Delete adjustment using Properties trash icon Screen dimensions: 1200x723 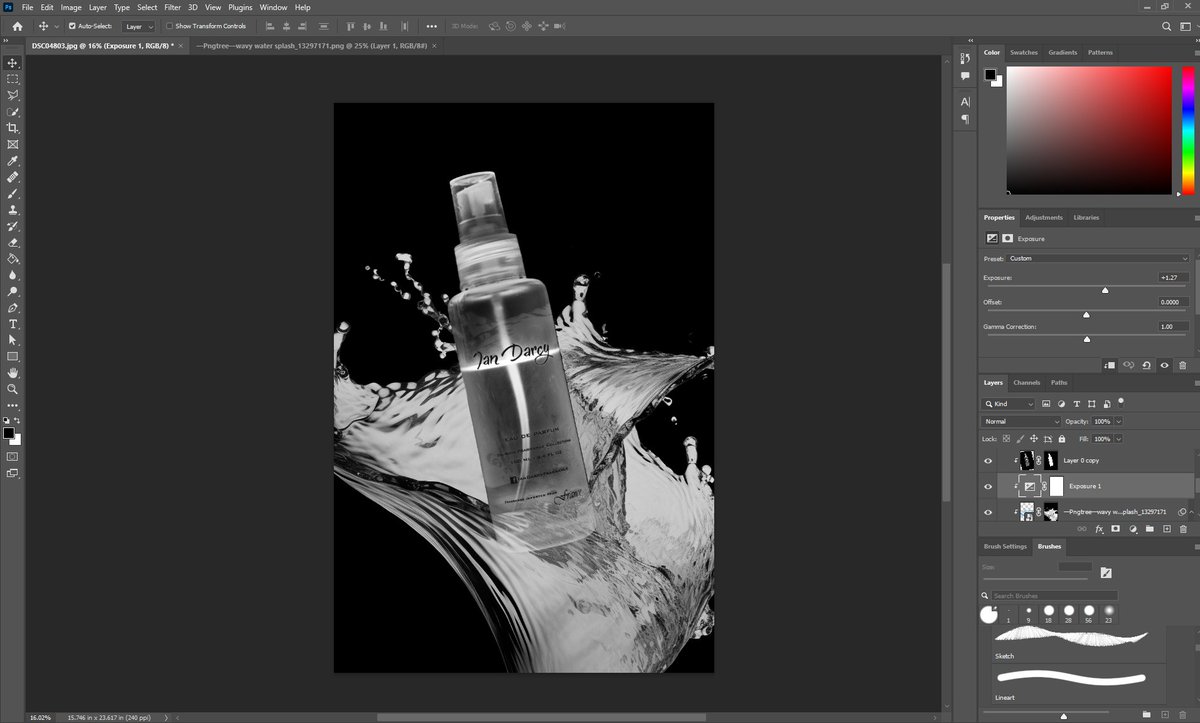click(1183, 366)
